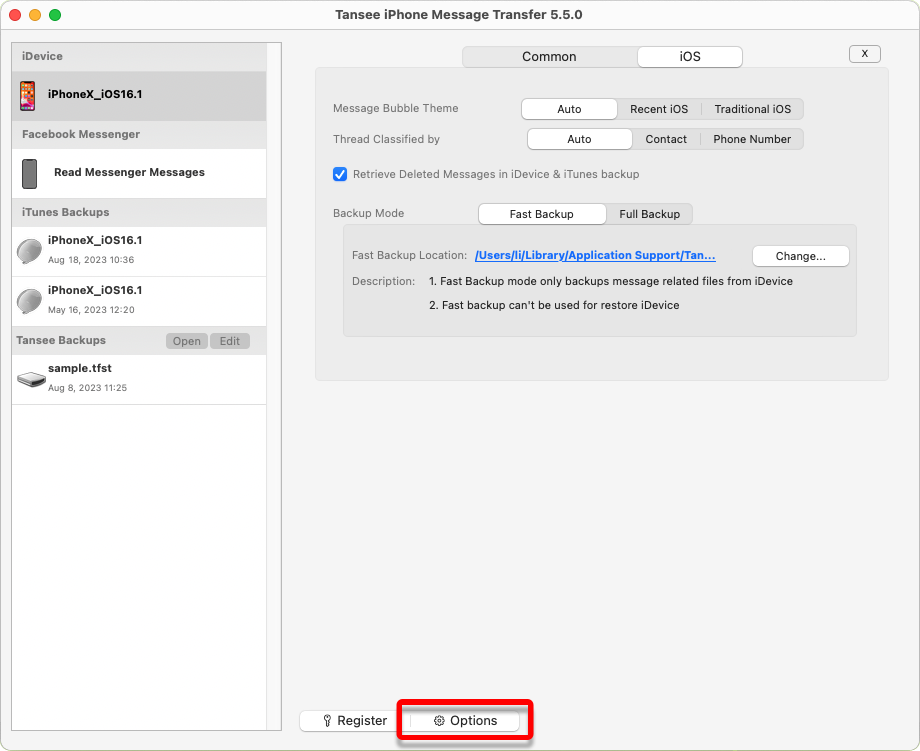Select iTunes backup dated Aug 18, 2023
The width and height of the screenshot is (920, 751).
pyautogui.click(x=139, y=251)
